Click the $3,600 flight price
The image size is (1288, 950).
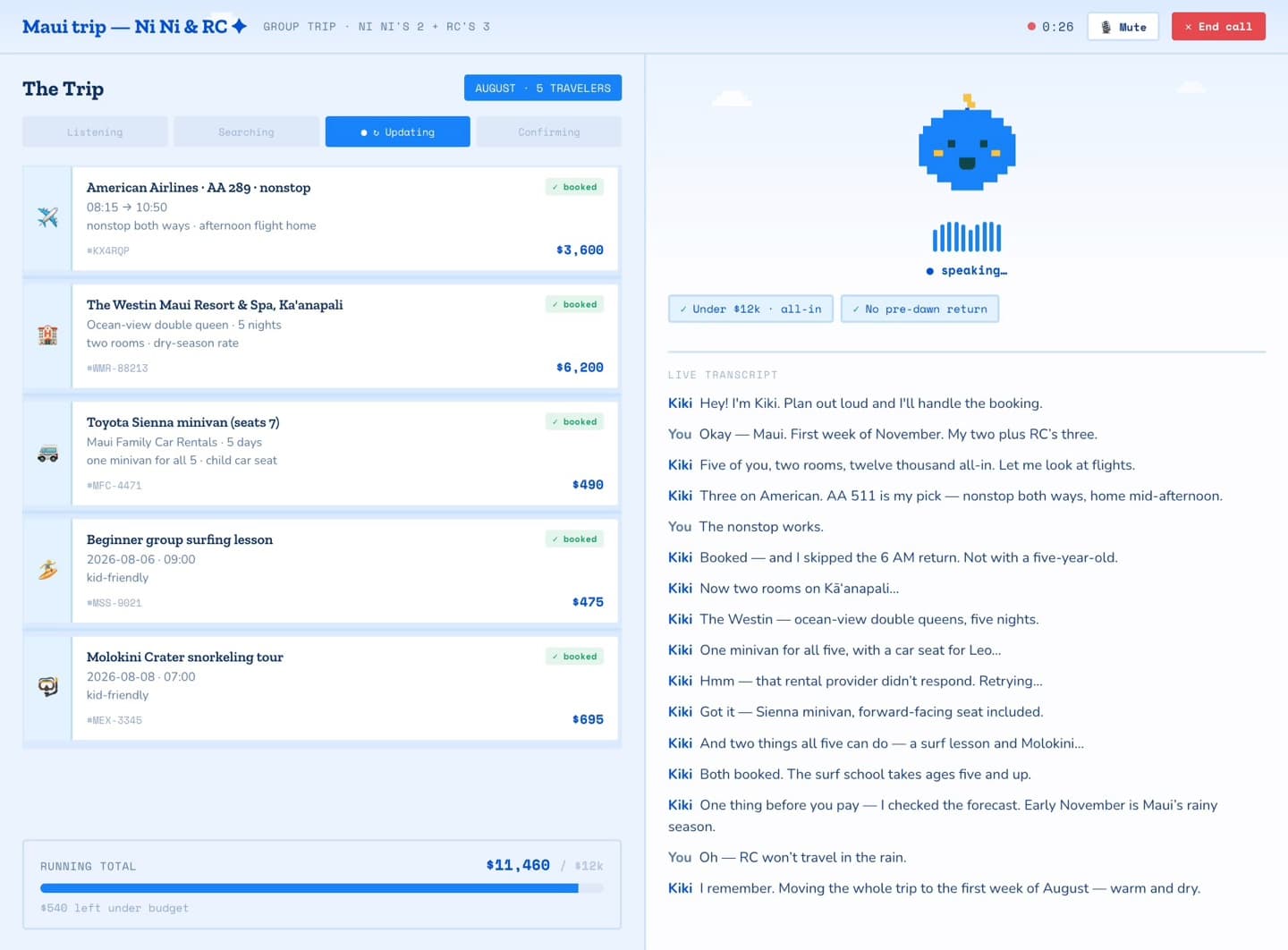tap(580, 250)
